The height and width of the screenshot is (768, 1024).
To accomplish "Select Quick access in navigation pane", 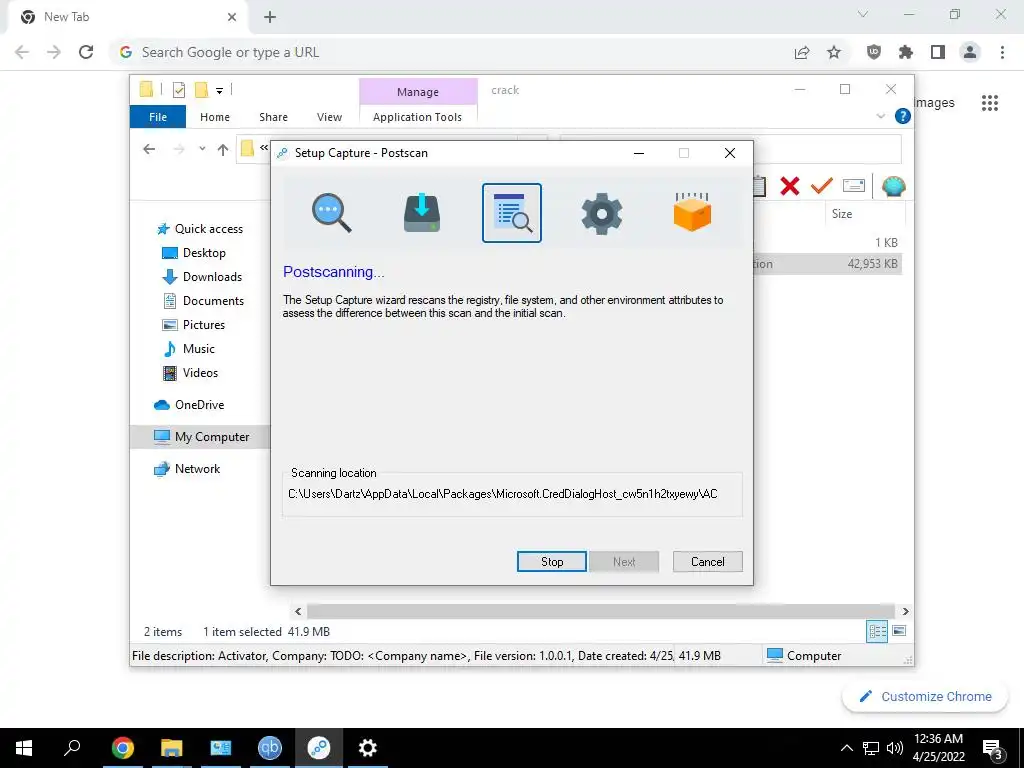I will [x=200, y=229].
